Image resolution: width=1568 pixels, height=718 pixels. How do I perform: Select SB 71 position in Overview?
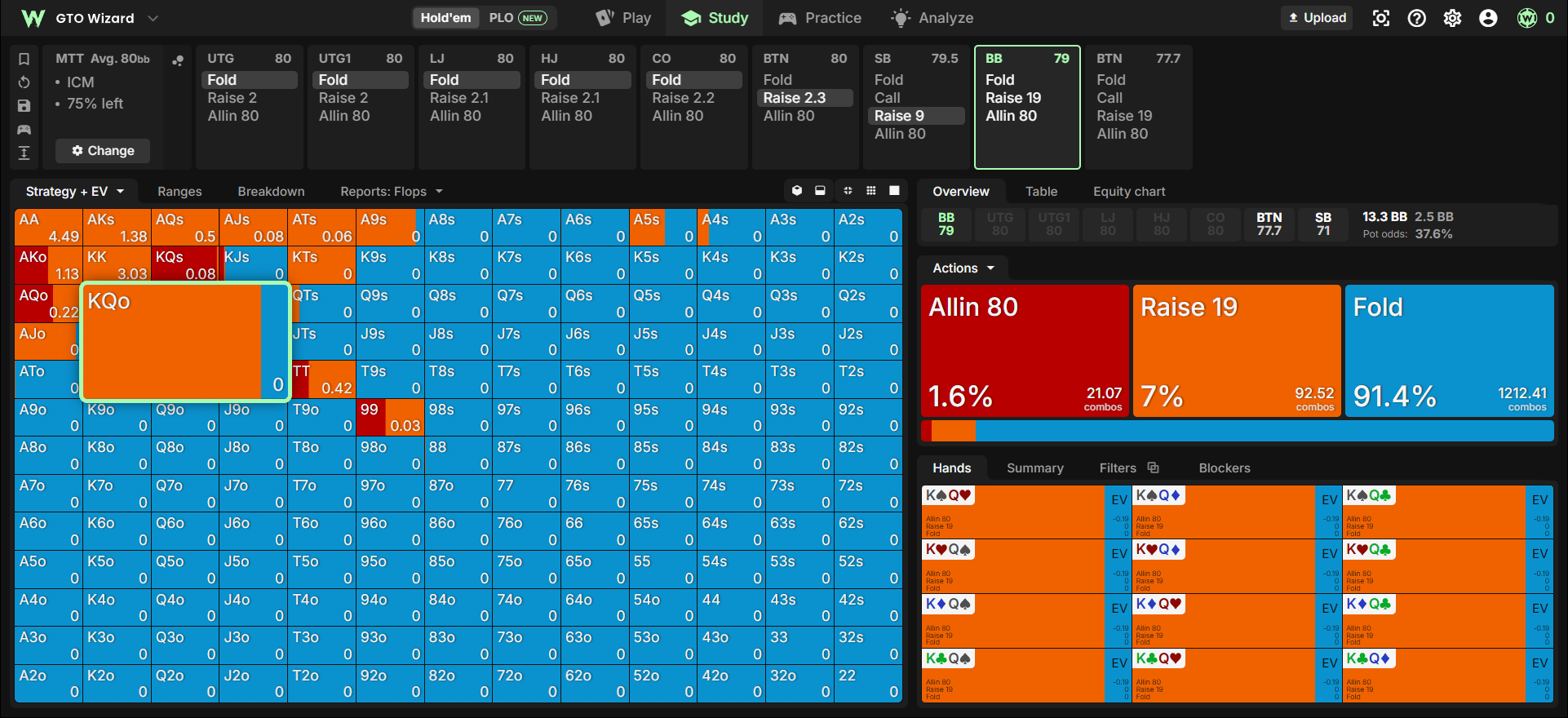point(1323,224)
